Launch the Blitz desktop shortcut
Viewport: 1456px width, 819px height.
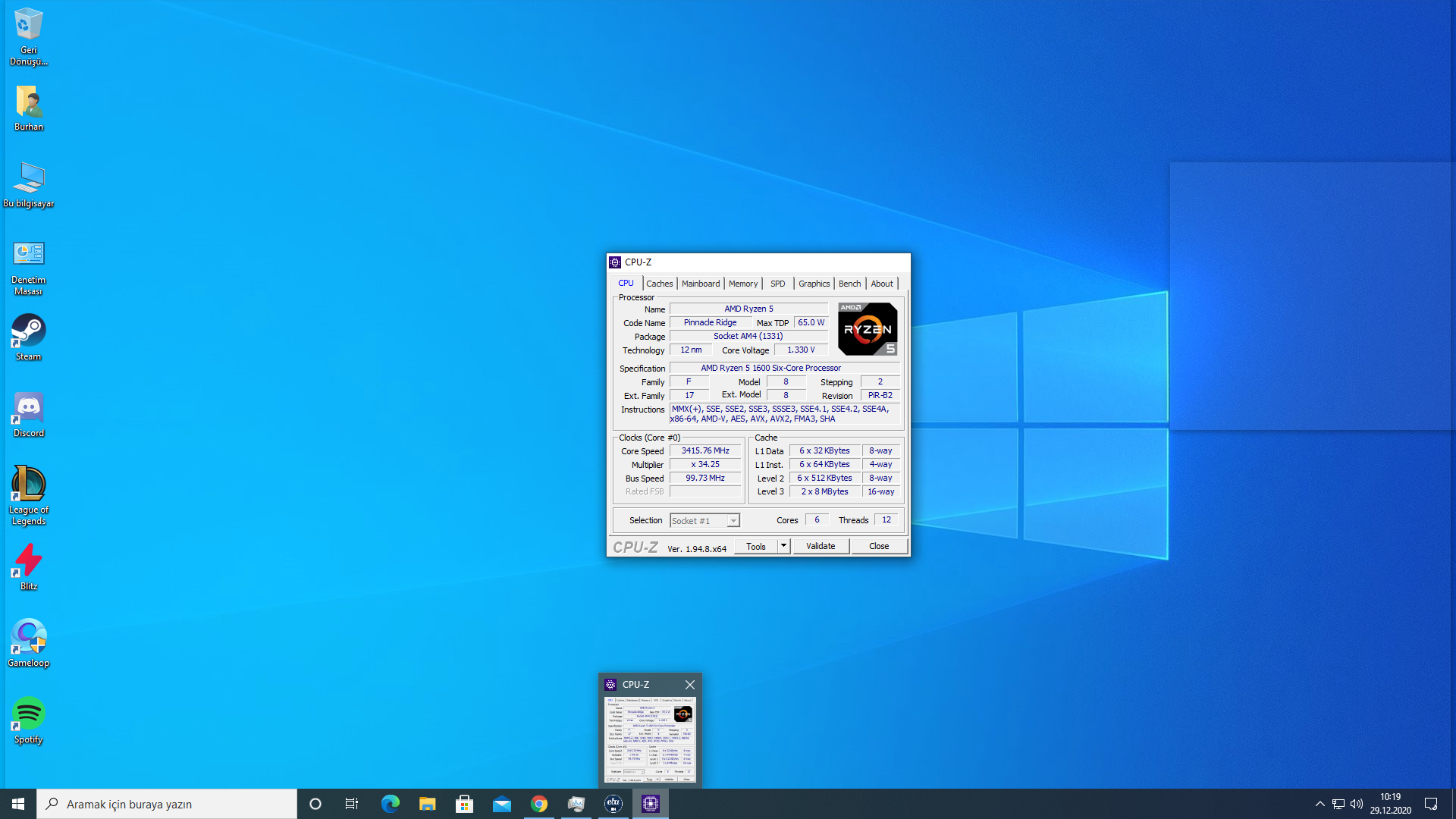(28, 567)
